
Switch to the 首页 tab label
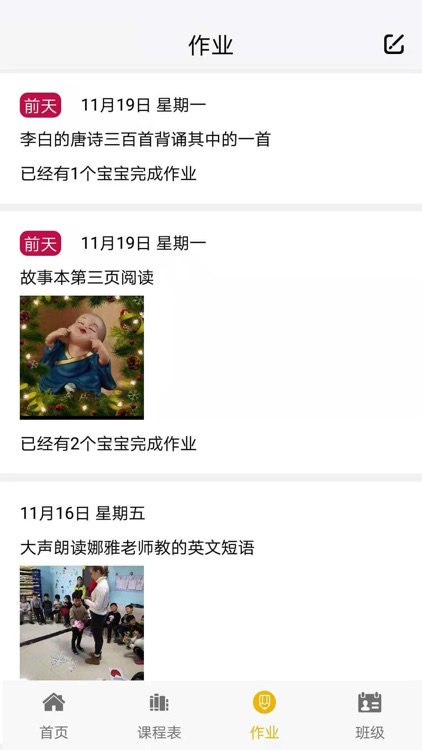[x=54, y=732]
